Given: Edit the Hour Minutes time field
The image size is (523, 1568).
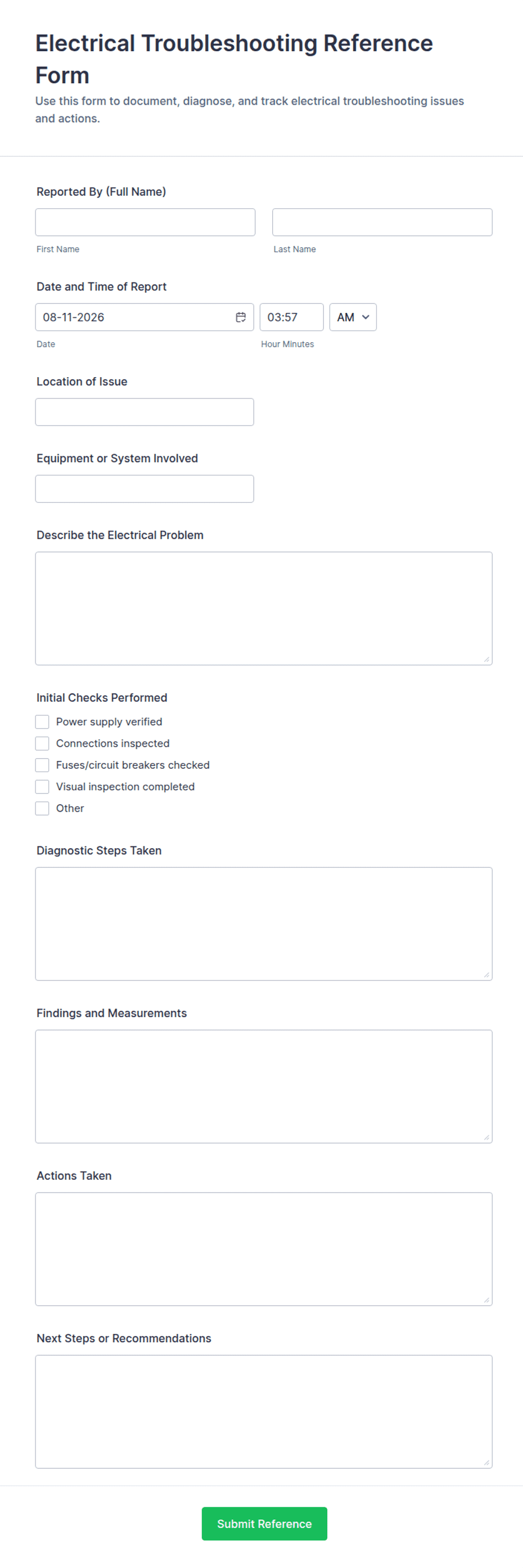Looking at the screenshot, I should coord(291,317).
